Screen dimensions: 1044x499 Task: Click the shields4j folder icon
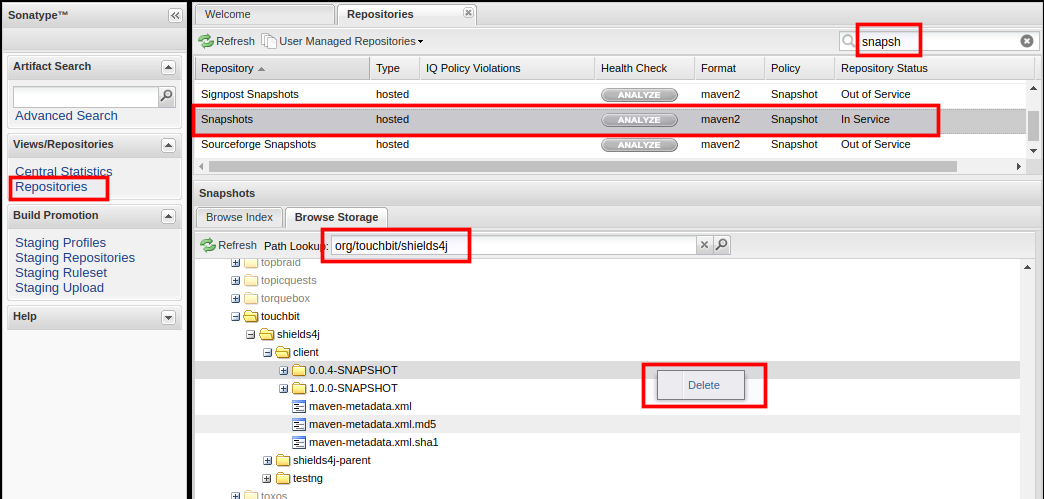pos(267,334)
